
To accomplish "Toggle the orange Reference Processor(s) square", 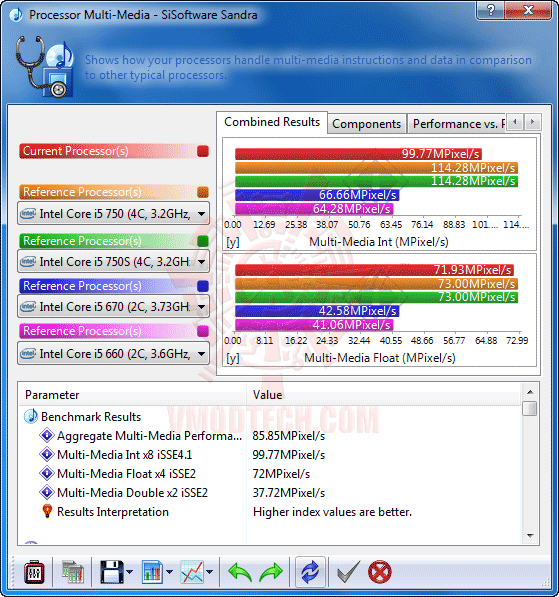I will pos(203,192).
